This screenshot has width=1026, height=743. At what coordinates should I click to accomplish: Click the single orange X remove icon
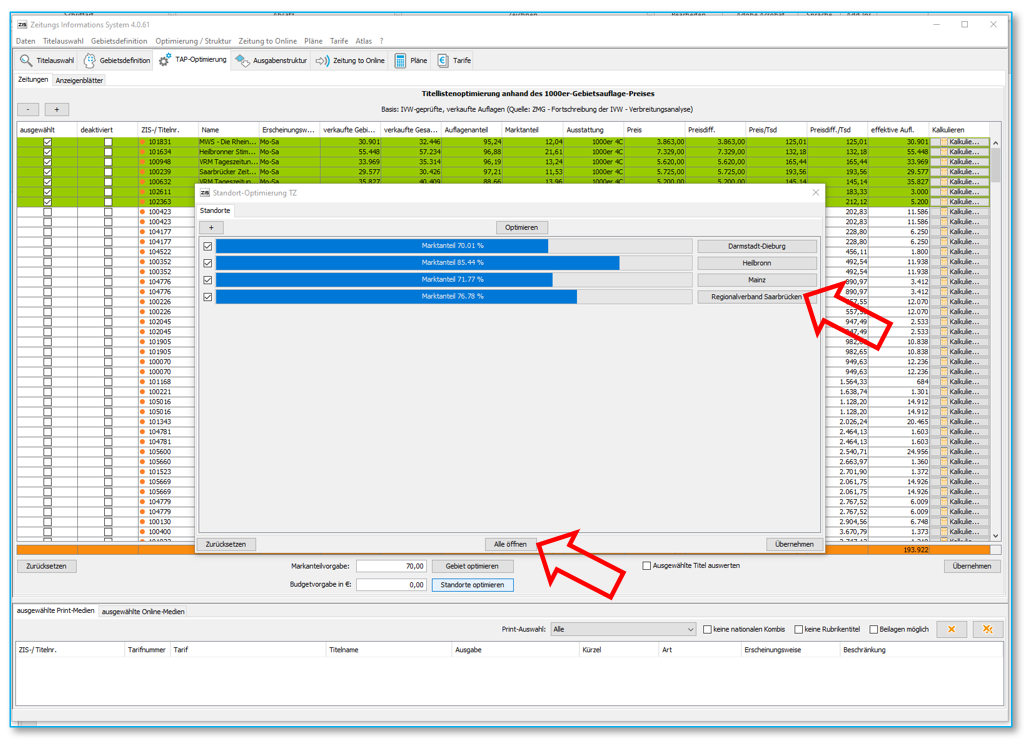(951, 629)
